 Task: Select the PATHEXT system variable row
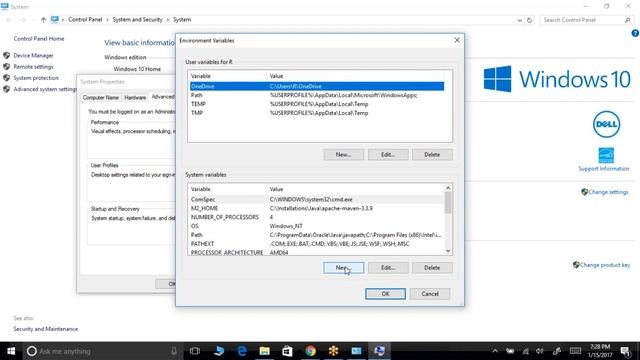click(x=317, y=244)
